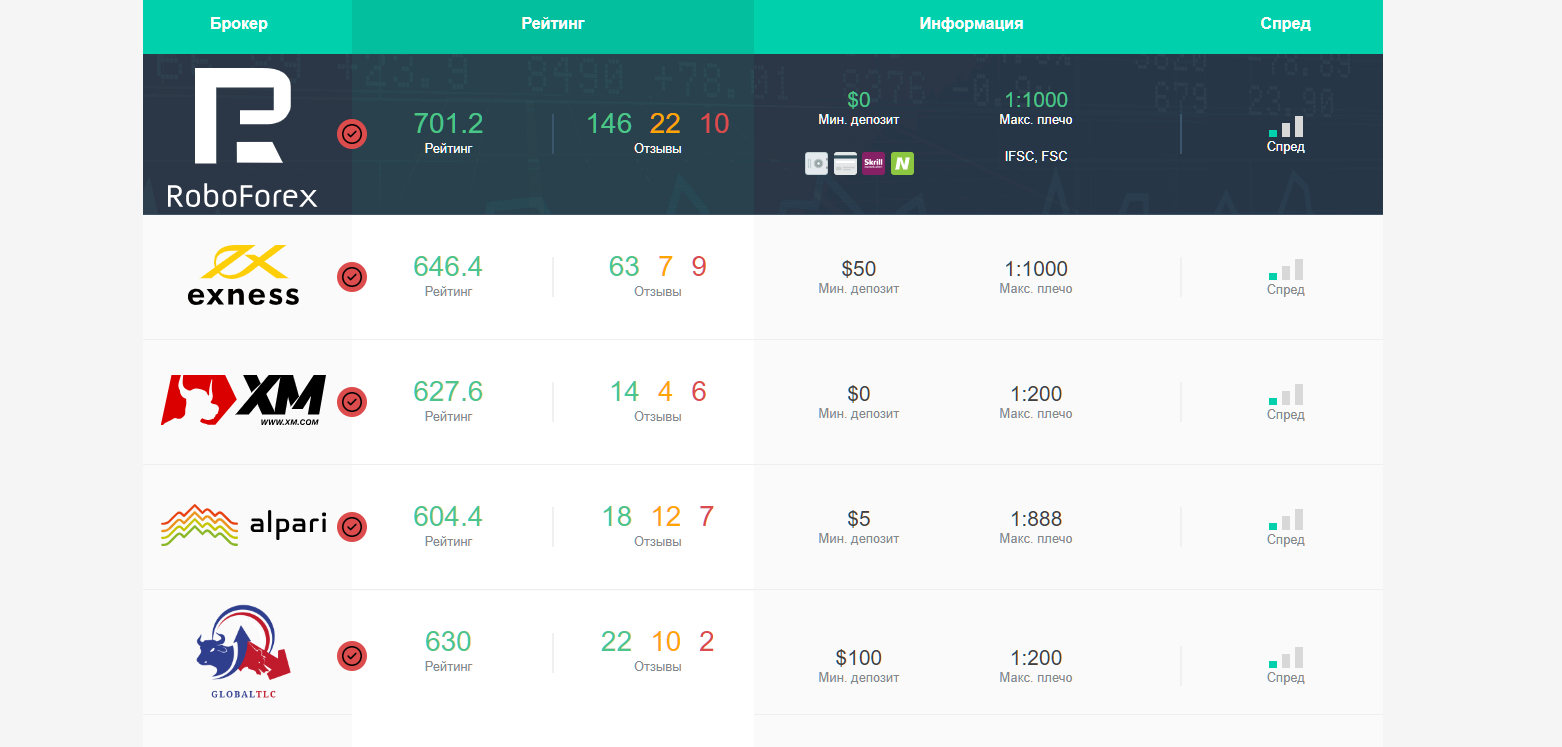Viewport: 1562px width, 747px height.
Task: Open Exness 63 positive reviews
Action: 624,267
